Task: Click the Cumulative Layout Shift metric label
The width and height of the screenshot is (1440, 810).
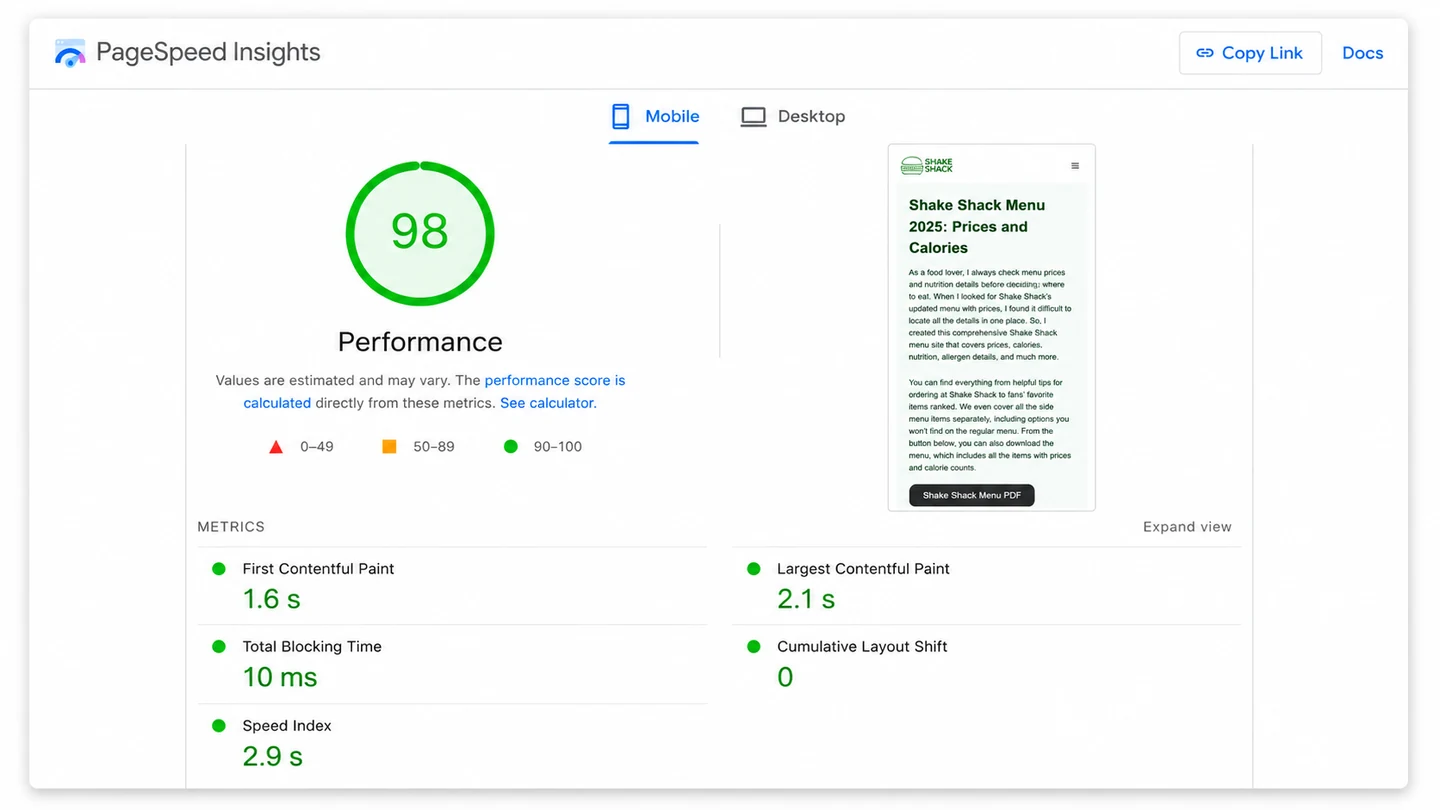Action: (x=862, y=647)
